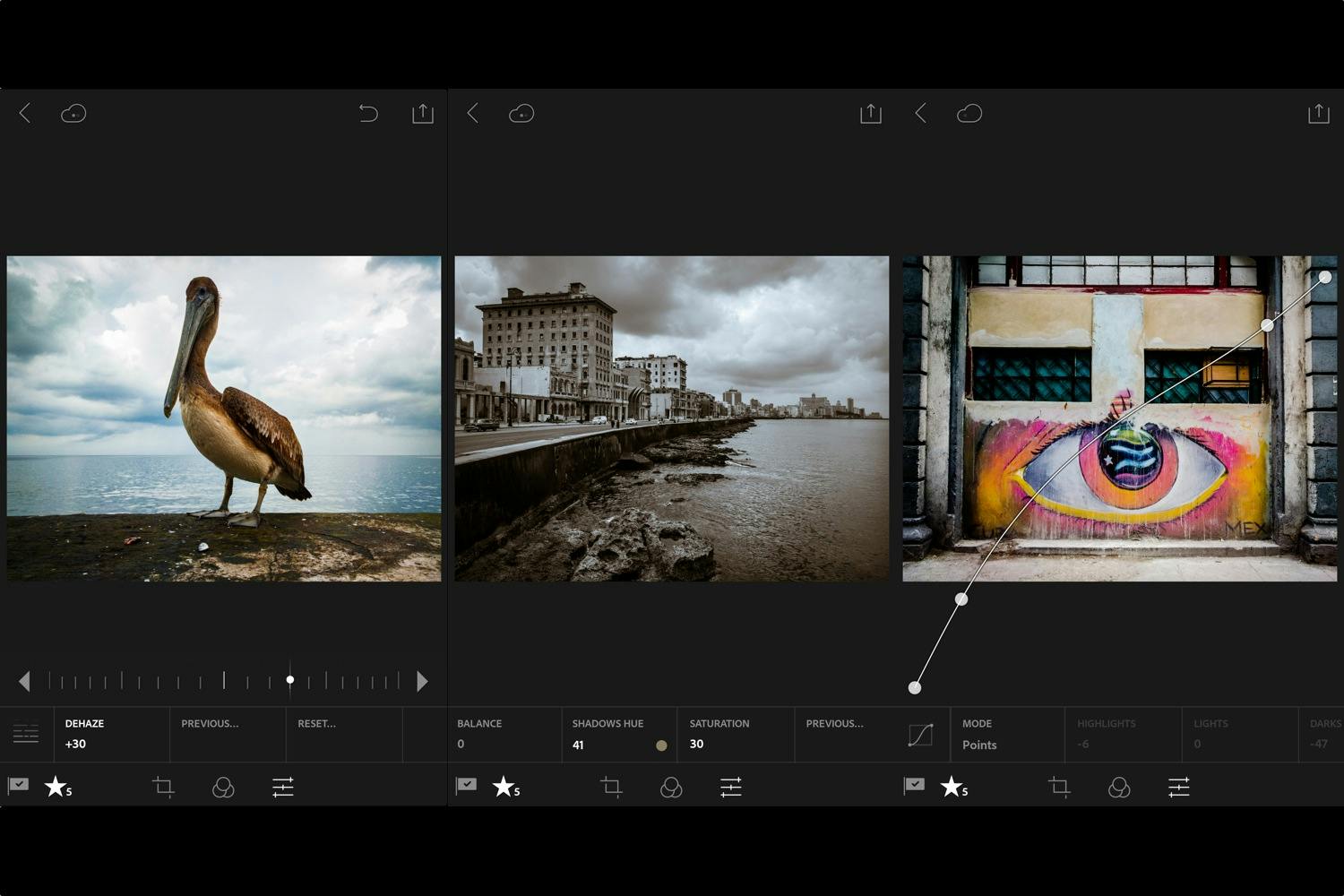The image size is (1344, 896).
Task: Select the Balance control showing 0
Action: [x=478, y=733]
